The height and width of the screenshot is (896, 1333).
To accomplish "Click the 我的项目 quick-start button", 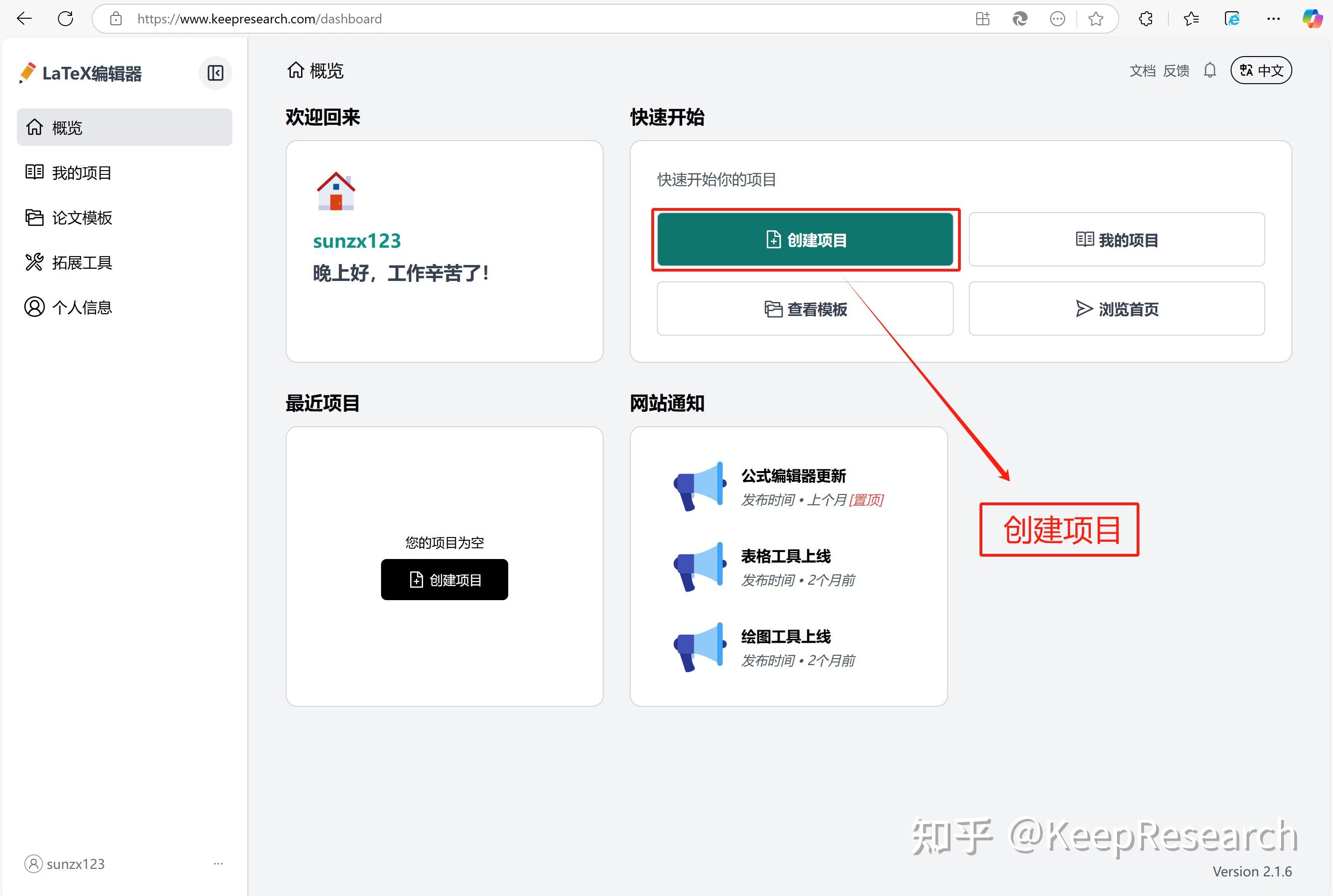I will (1117, 240).
